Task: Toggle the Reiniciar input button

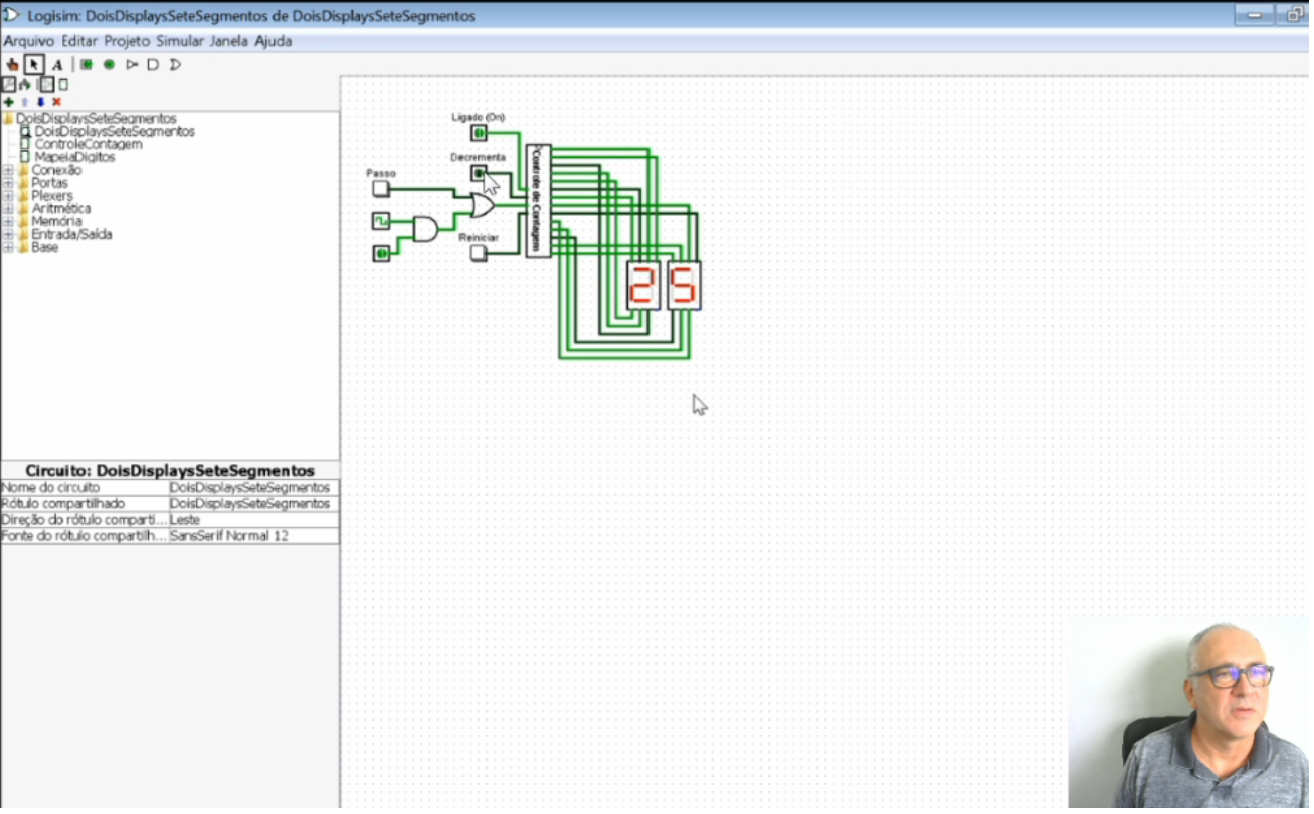Action: pos(479,253)
